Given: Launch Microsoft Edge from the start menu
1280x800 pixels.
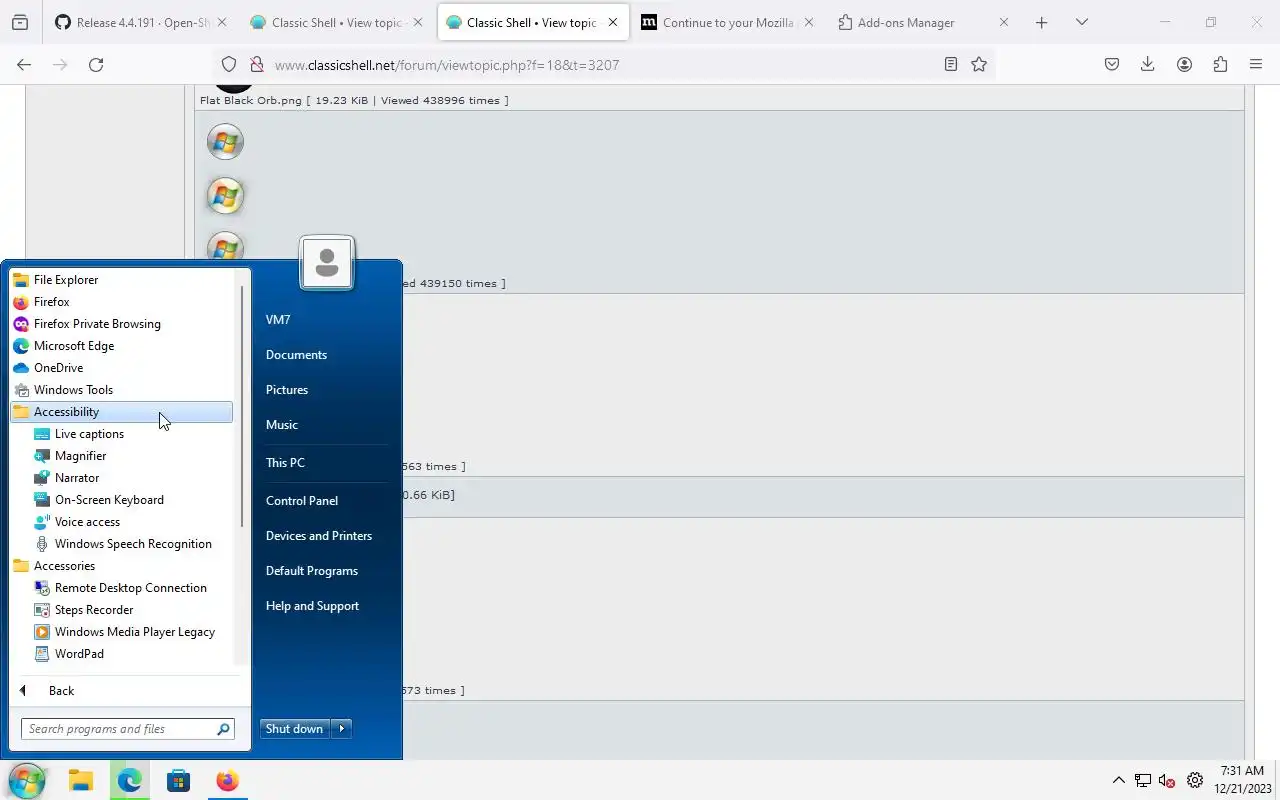Looking at the screenshot, I should [x=121, y=346].
